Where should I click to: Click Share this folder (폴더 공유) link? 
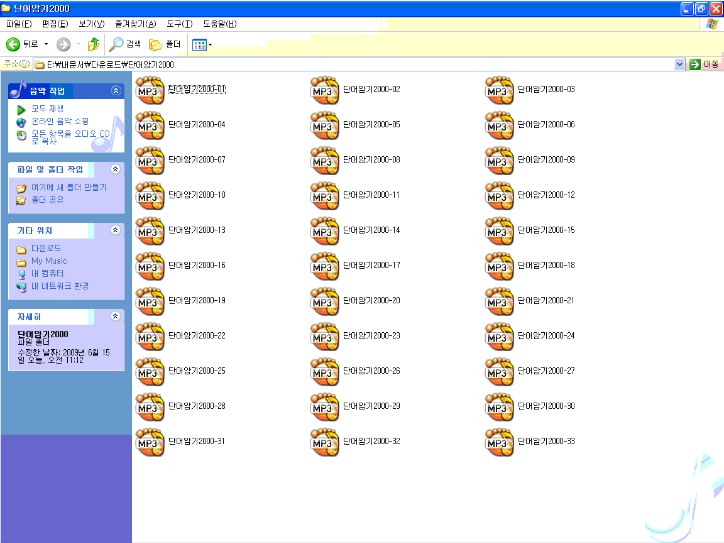(47, 200)
